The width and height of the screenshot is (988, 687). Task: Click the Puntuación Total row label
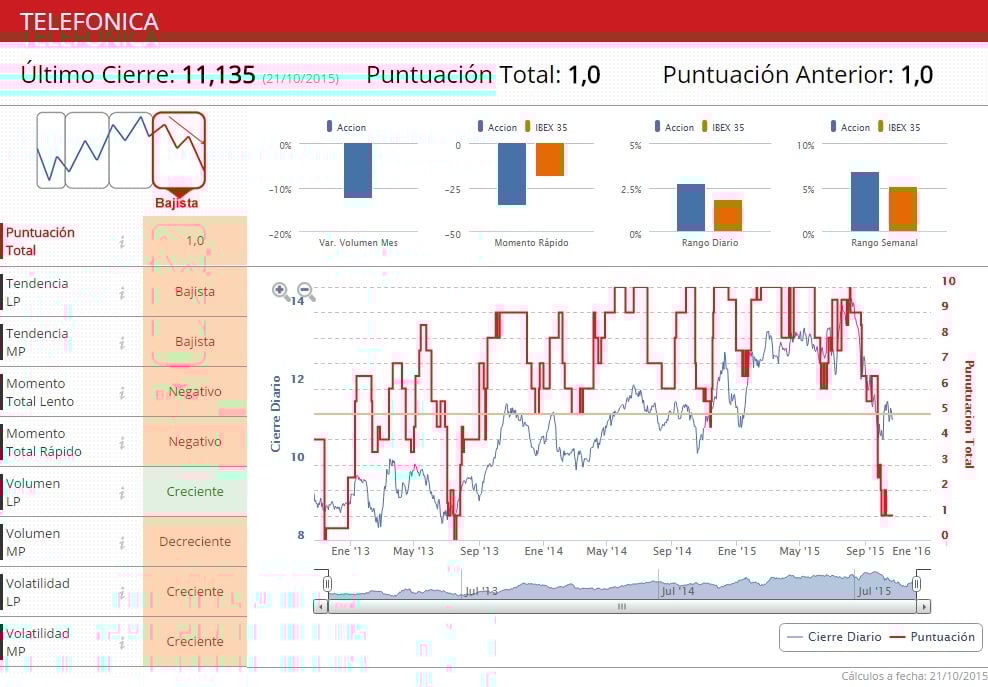coord(40,241)
